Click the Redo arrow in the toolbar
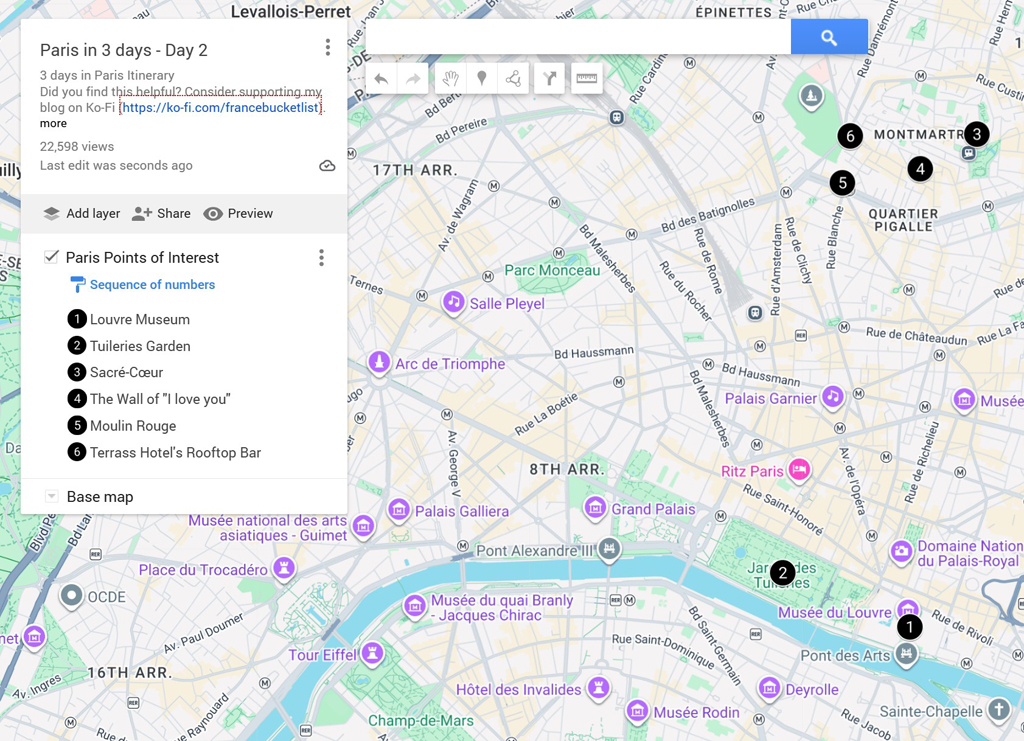This screenshot has height=741, width=1024. [413, 79]
